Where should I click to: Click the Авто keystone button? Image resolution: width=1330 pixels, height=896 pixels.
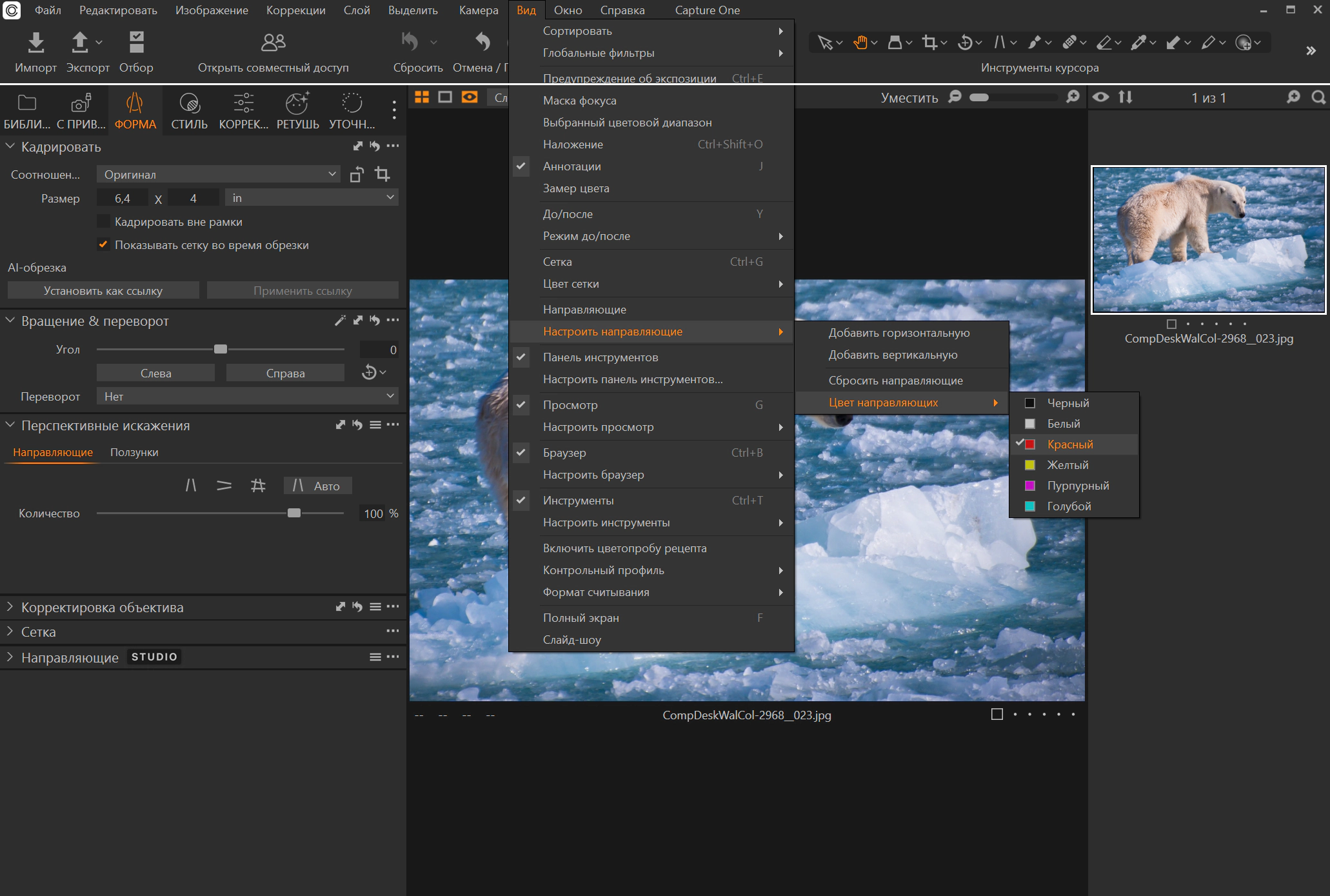317,486
